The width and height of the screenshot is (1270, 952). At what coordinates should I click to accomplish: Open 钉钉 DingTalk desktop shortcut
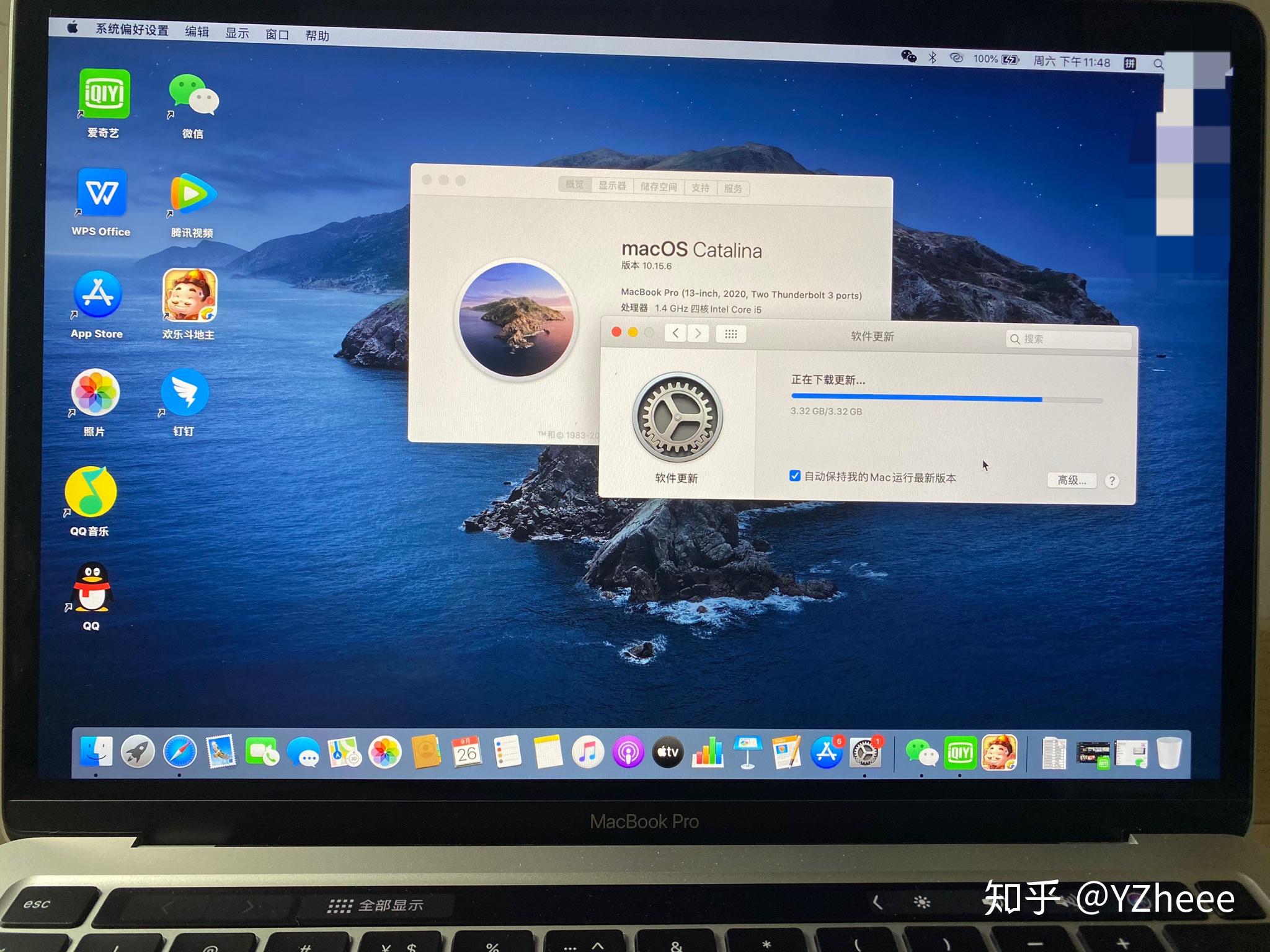pyautogui.click(x=184, y=392)
